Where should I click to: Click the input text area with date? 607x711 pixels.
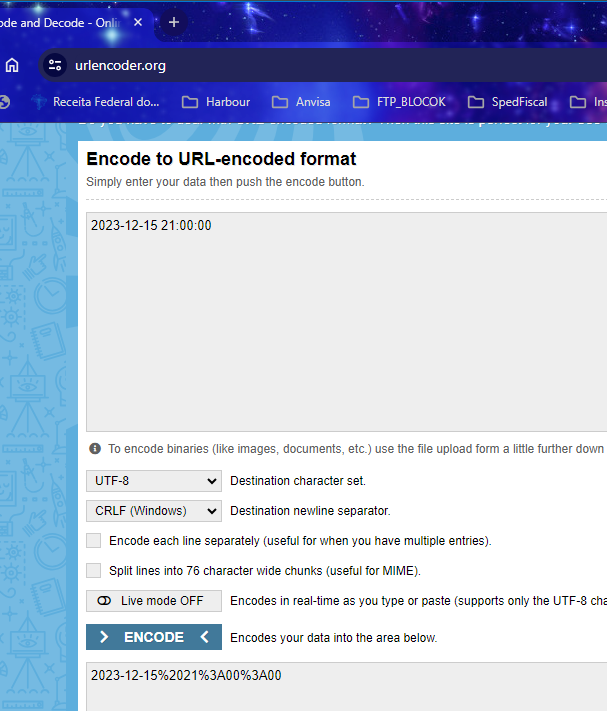tap(346, 321)
